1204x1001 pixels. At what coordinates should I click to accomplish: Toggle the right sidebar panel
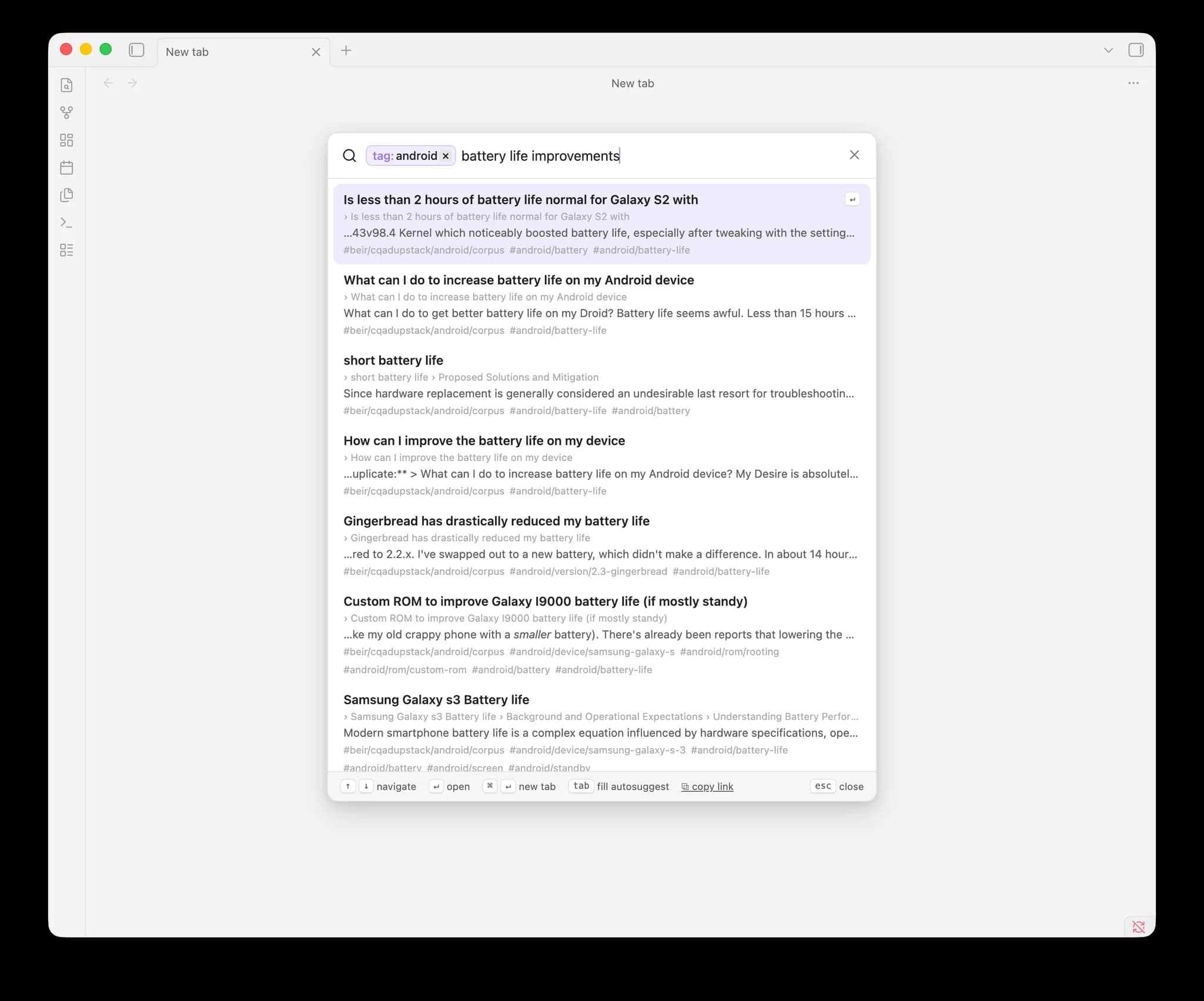coord(1136,50)
